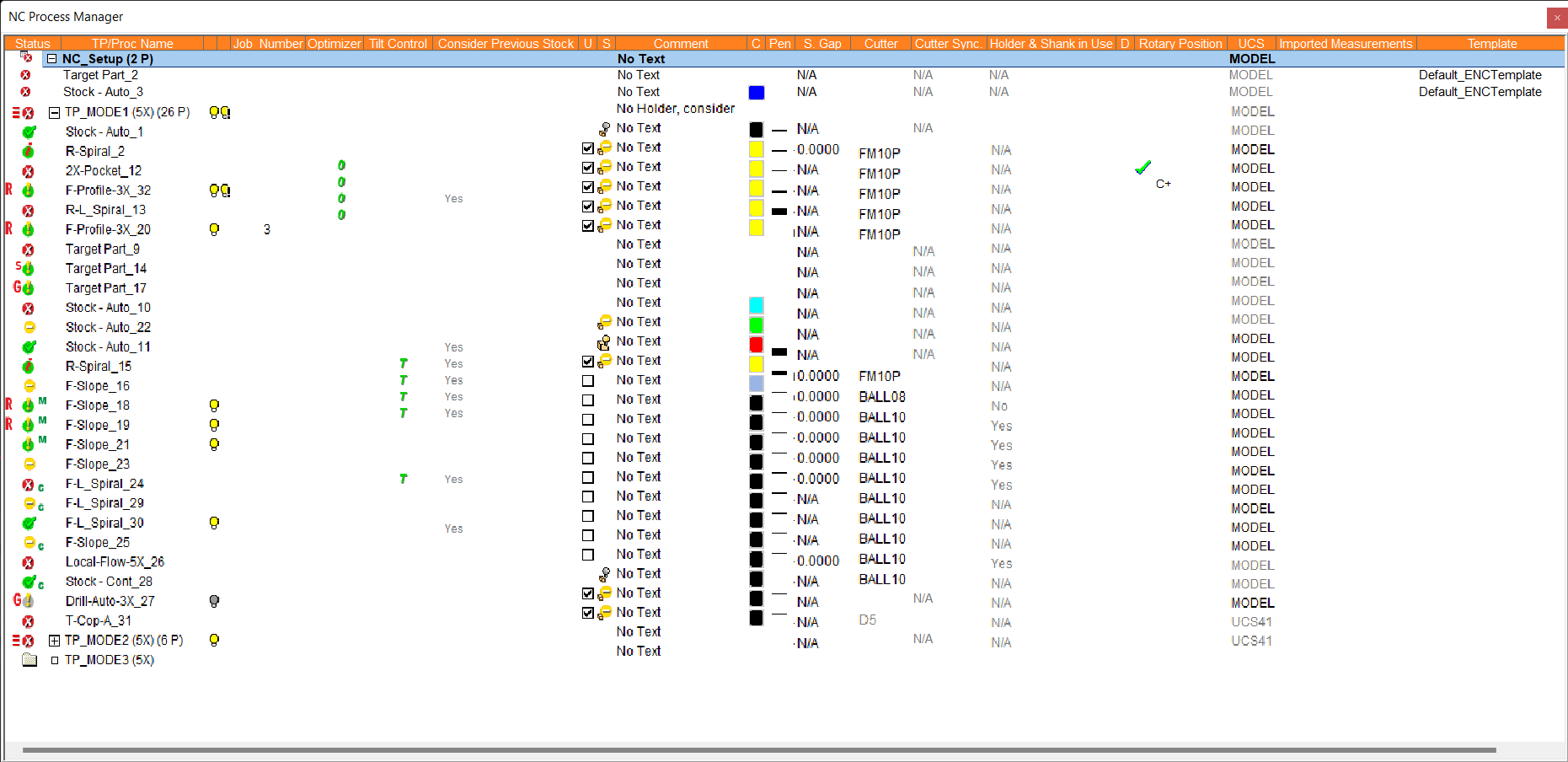Click the status icon of Drill-Auto-3X_27

[28, 601]
